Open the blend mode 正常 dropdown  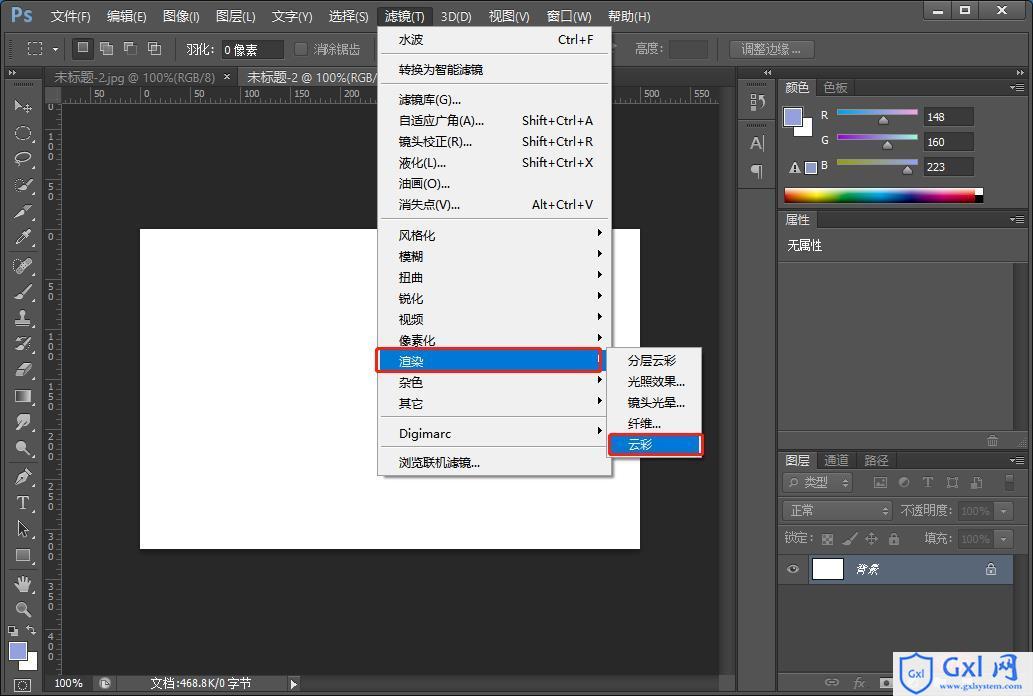(x=837, y=511)
